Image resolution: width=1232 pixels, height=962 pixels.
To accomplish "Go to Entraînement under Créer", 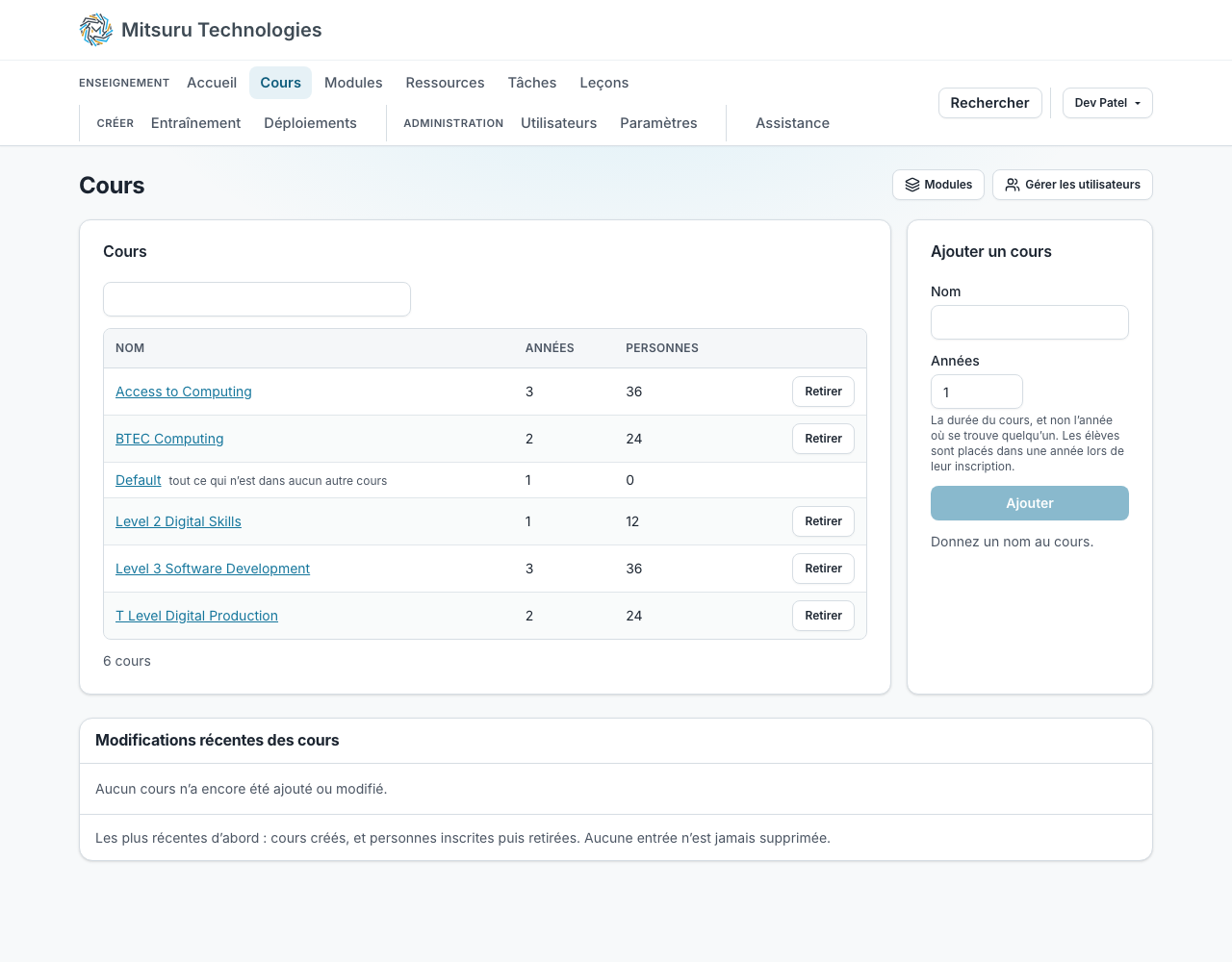I will tap(195, 123).
